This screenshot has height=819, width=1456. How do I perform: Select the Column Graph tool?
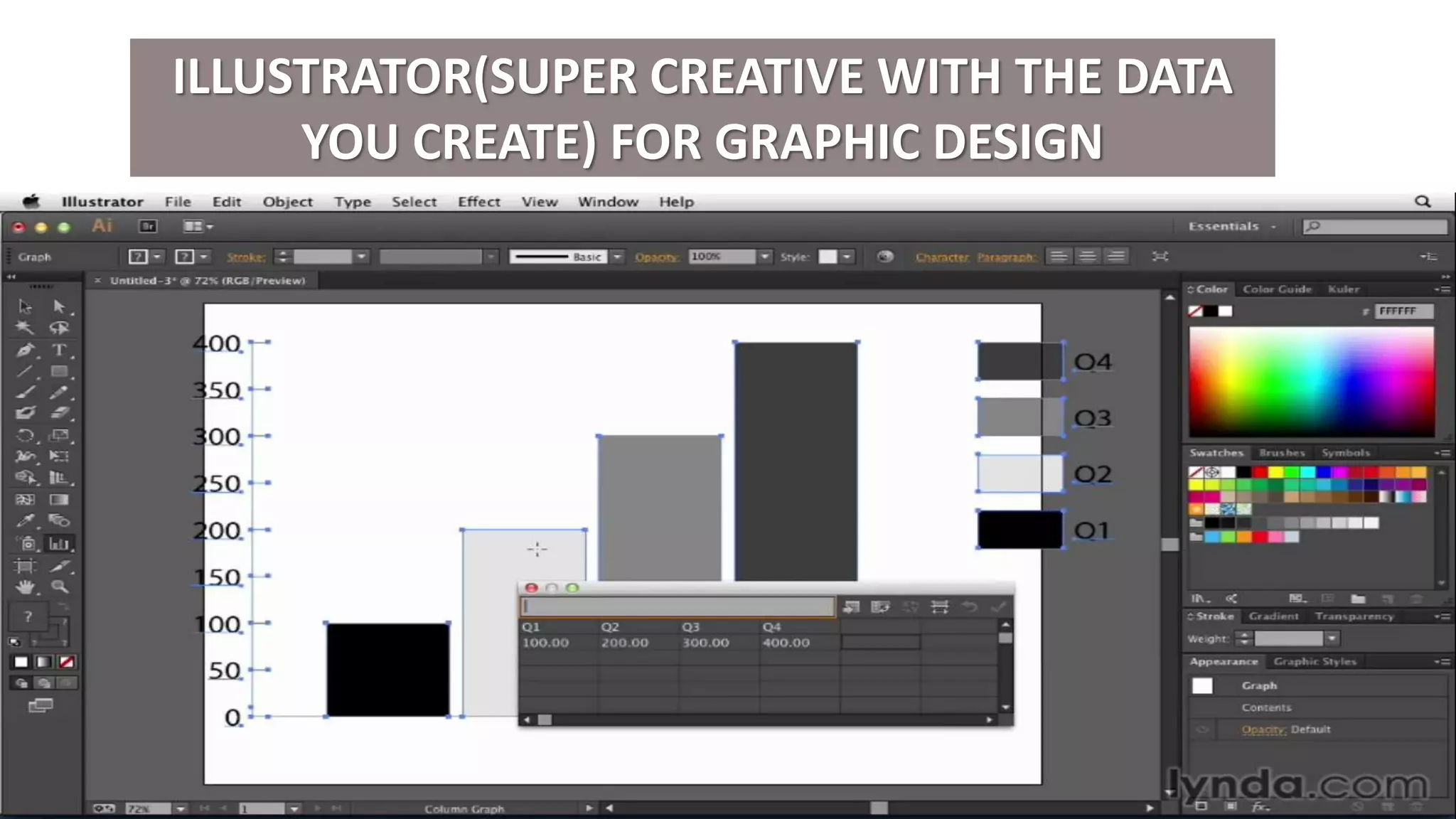(59, 544)
